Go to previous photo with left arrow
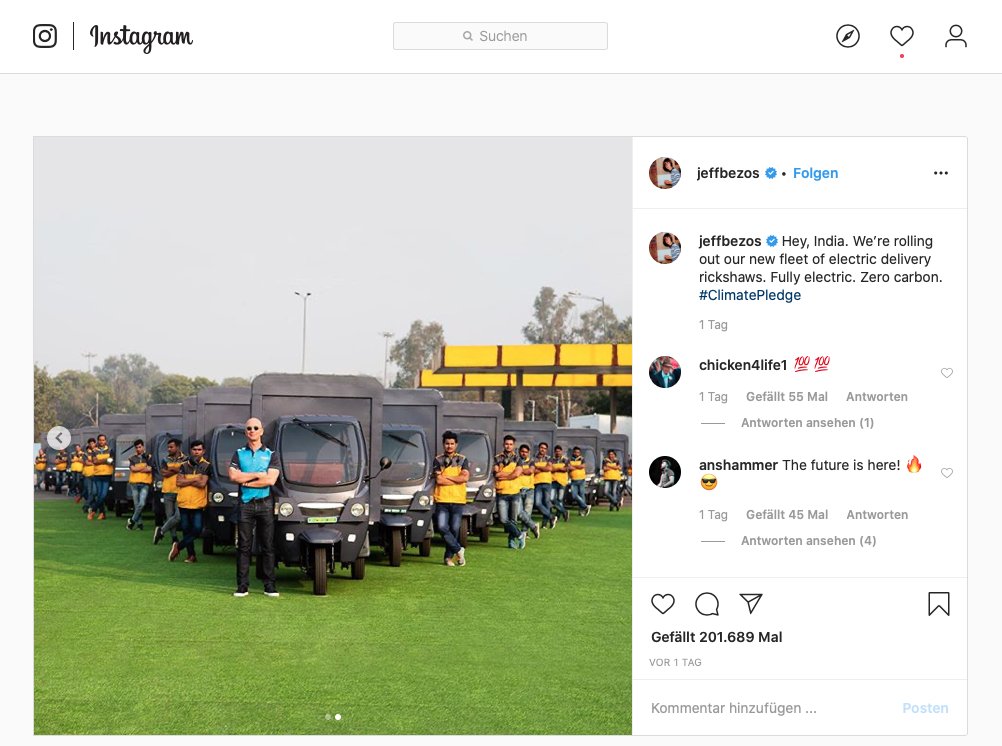The image size is (1002, 746). 59,438
